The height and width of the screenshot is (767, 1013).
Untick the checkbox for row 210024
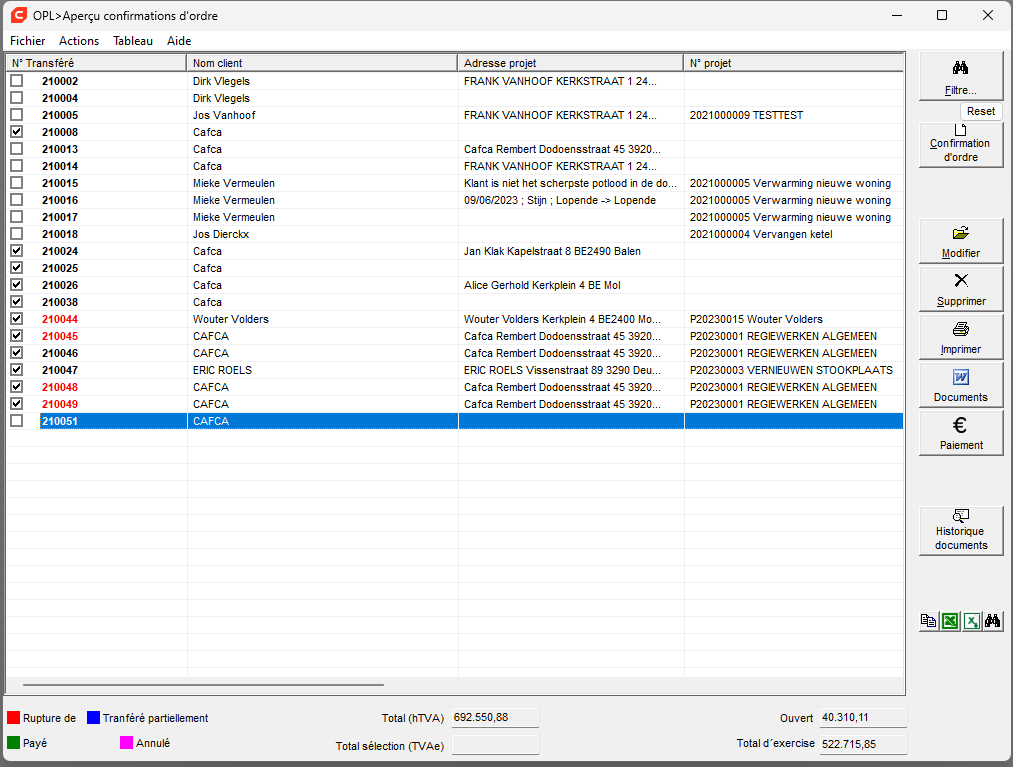point(17,251)
